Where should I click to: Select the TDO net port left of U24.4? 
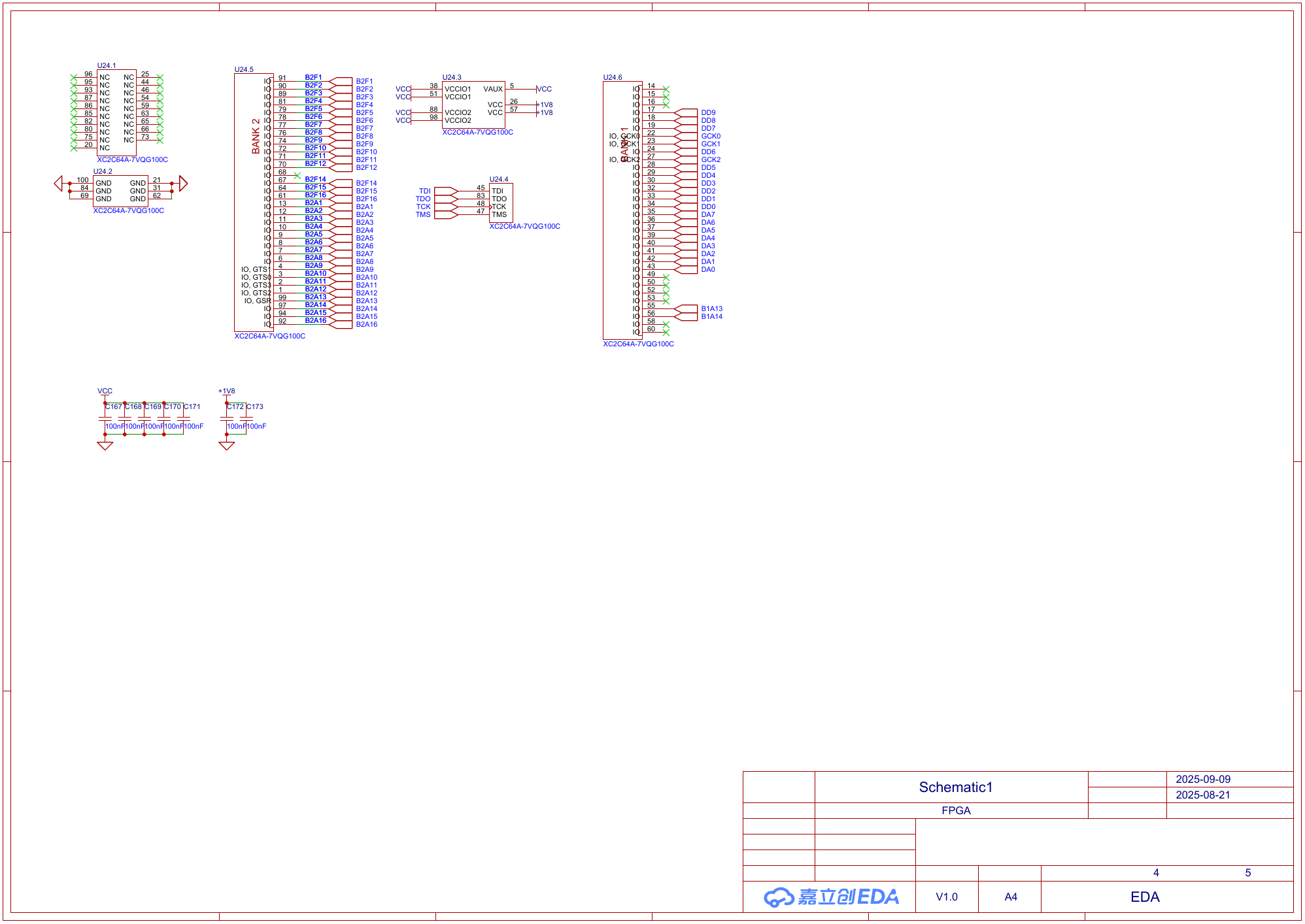pos(446,199)
